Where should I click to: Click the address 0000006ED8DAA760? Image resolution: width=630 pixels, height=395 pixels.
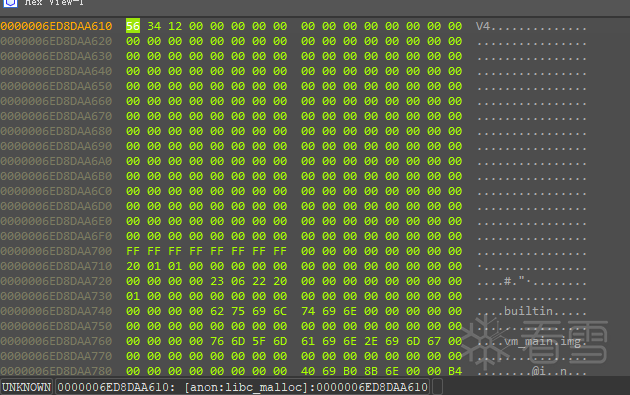tap(56, 341)
